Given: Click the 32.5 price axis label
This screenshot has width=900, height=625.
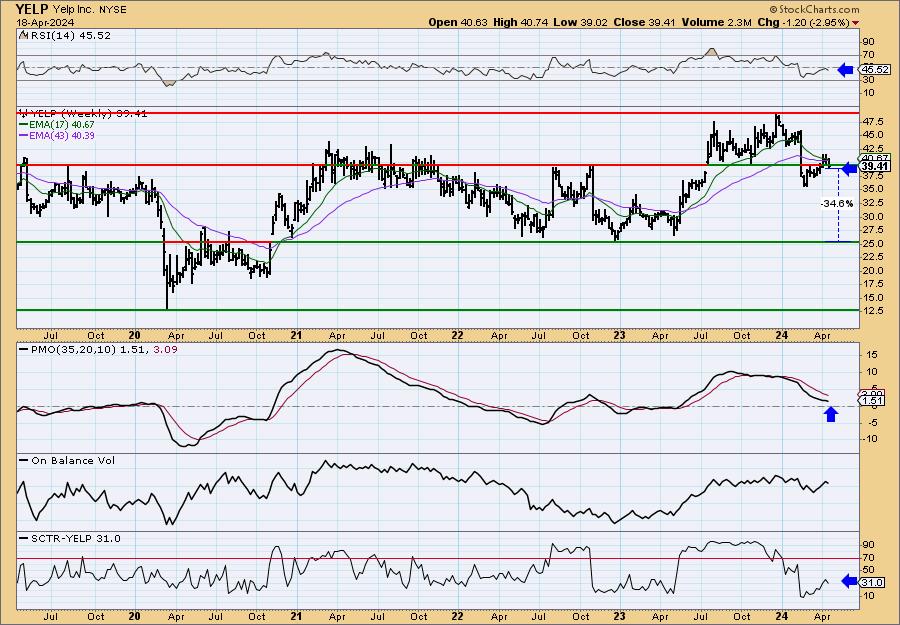Looking at the screenshot, I should 871,203.
